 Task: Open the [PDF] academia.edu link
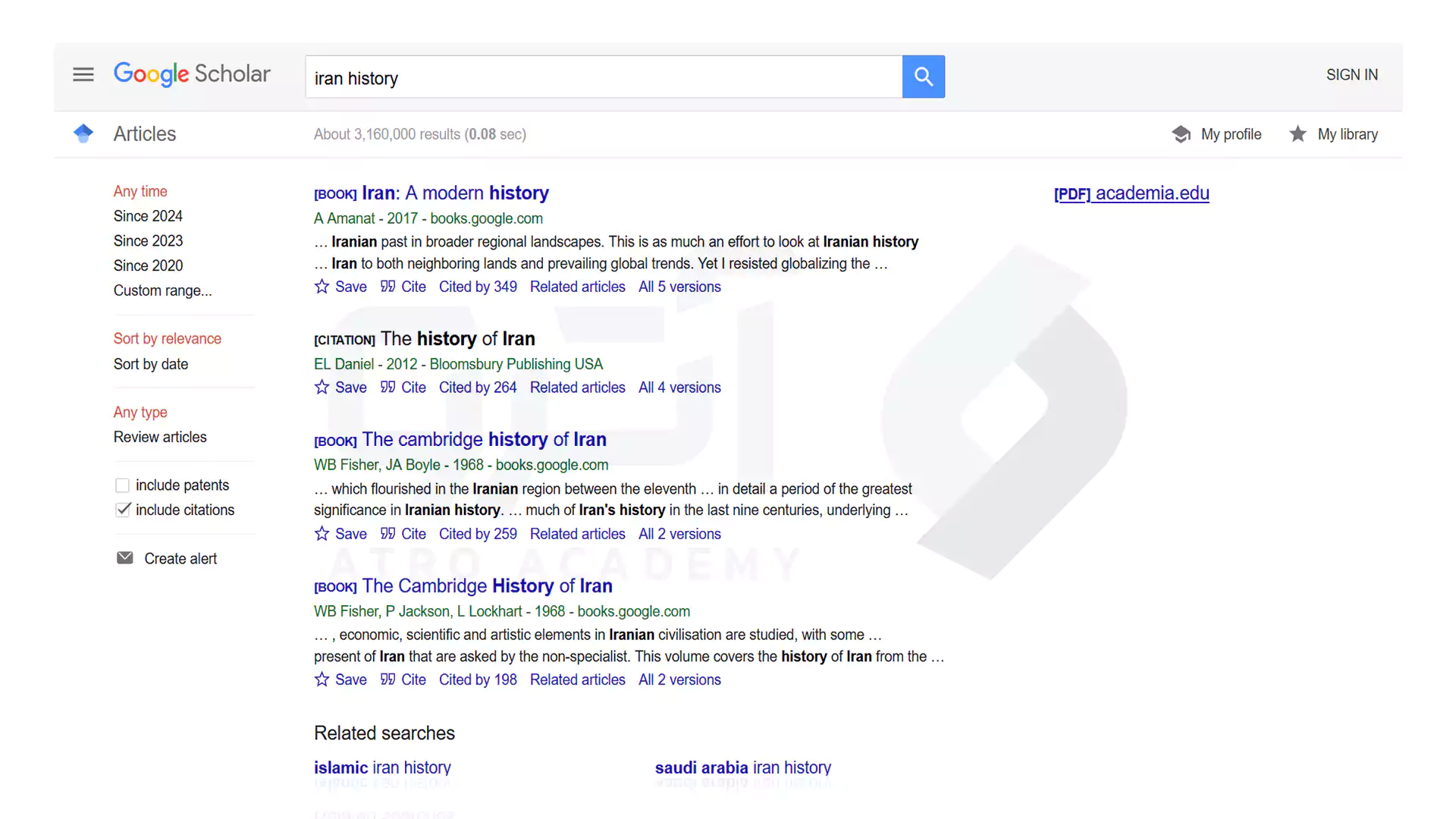coord(1131,193)
